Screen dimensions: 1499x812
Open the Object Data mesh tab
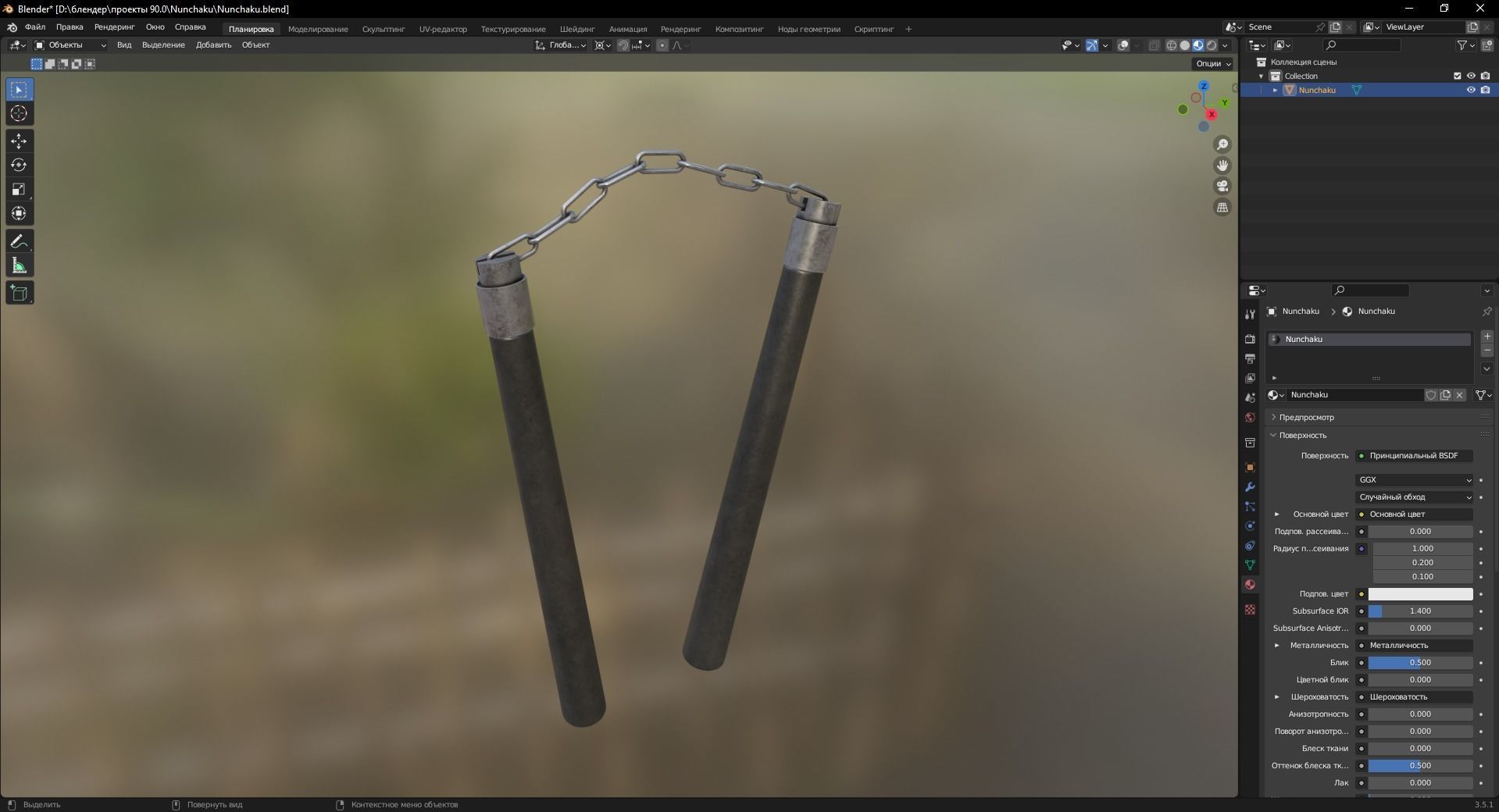pos(1250,564)
